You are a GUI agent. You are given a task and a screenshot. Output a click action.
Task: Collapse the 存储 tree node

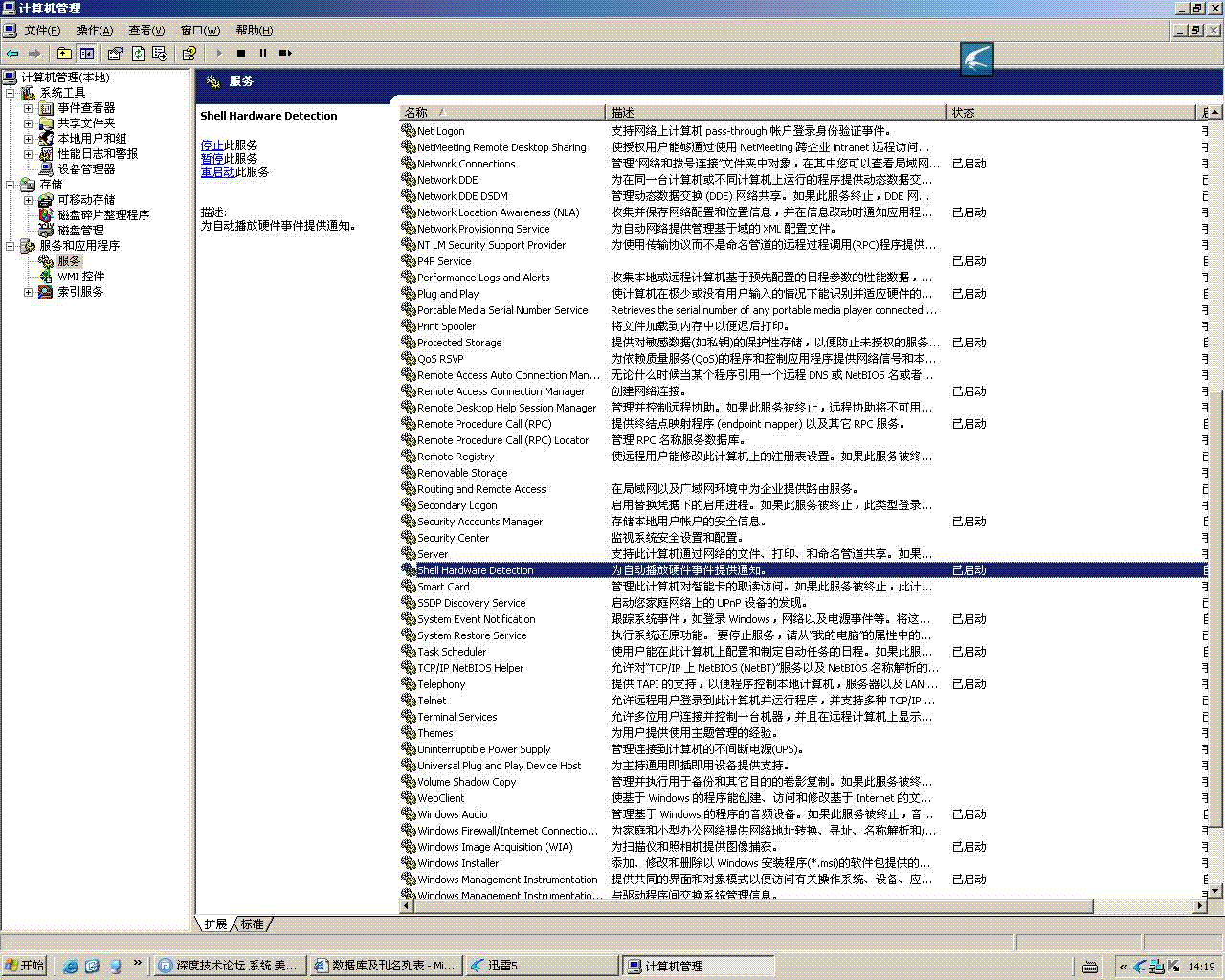(11, 185)
